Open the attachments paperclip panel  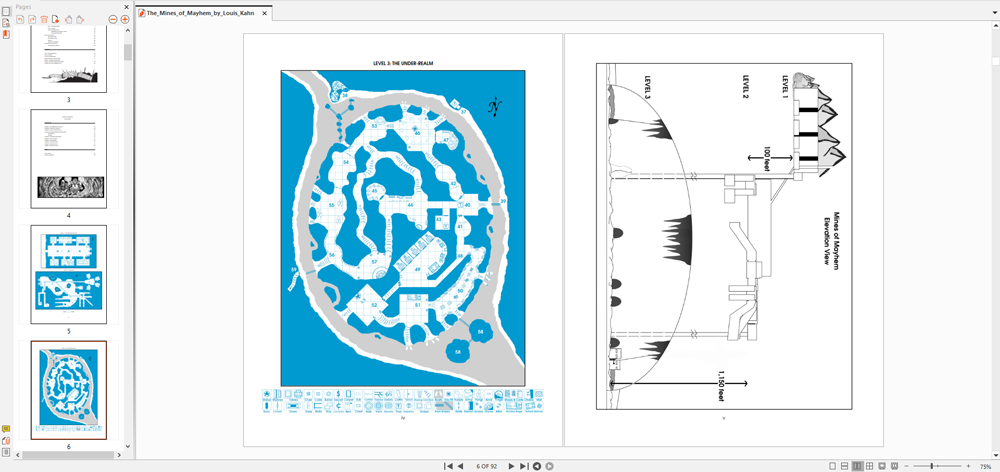pos(6,440)
